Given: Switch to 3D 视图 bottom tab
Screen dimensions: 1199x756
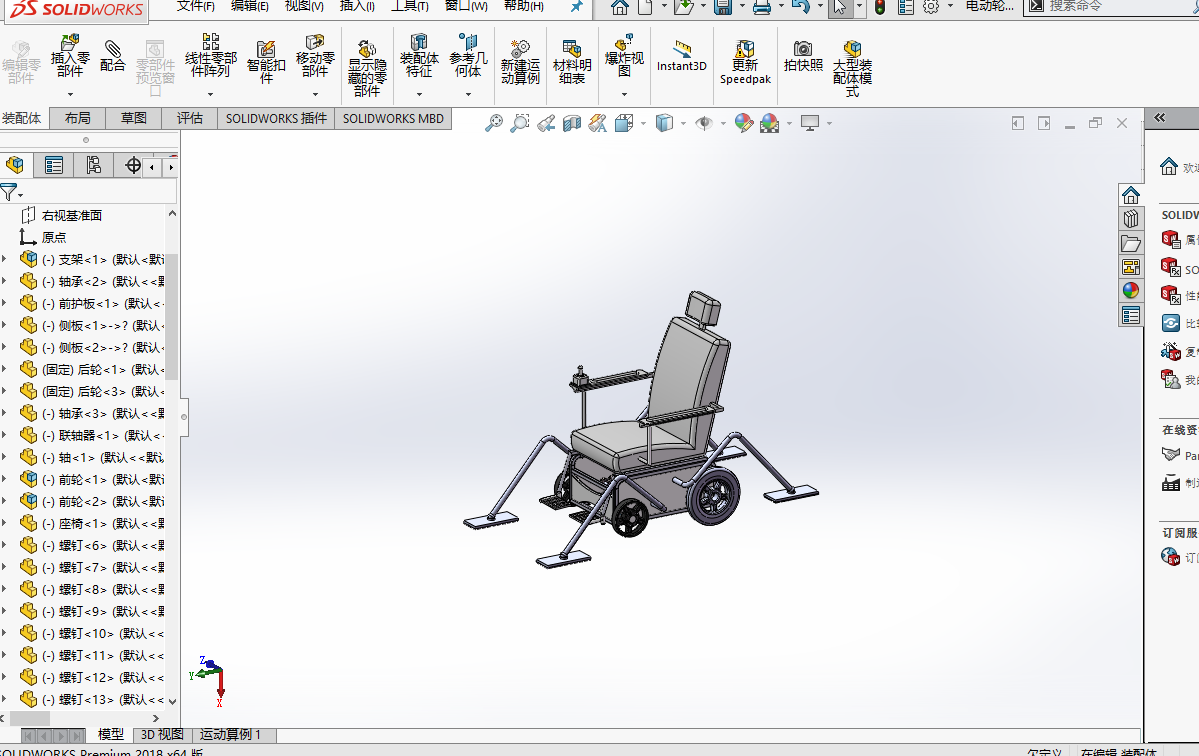Looking at the screenshot, I should tap(162, 735).
